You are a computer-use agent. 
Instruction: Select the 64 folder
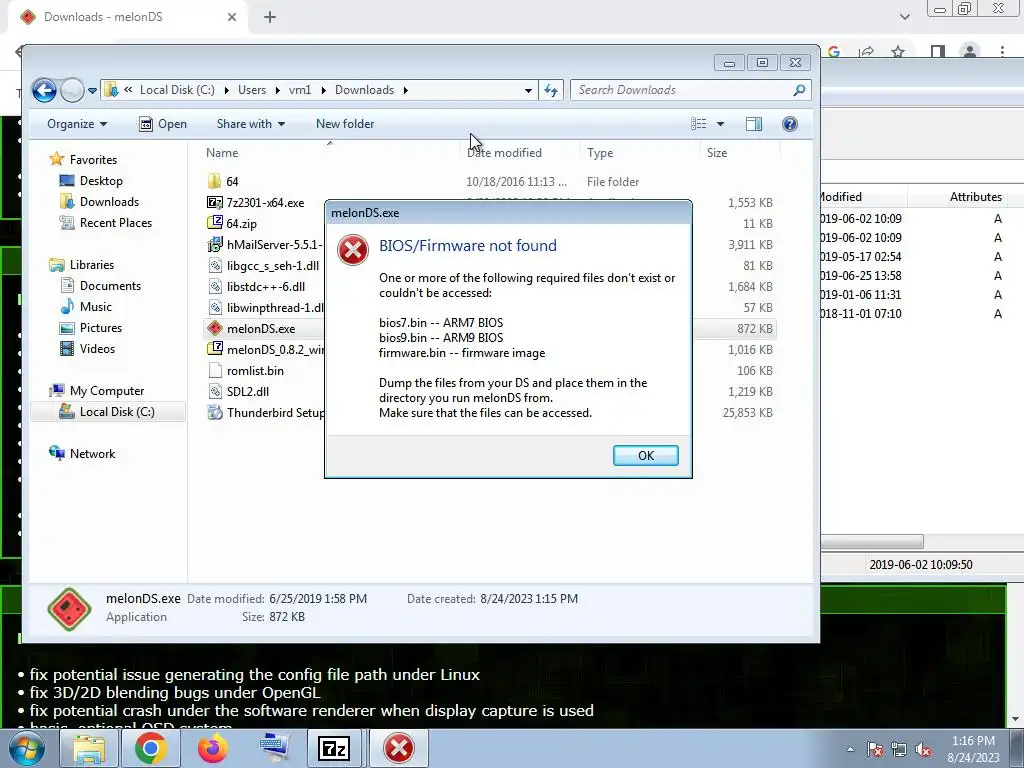[x=232, y=182]
